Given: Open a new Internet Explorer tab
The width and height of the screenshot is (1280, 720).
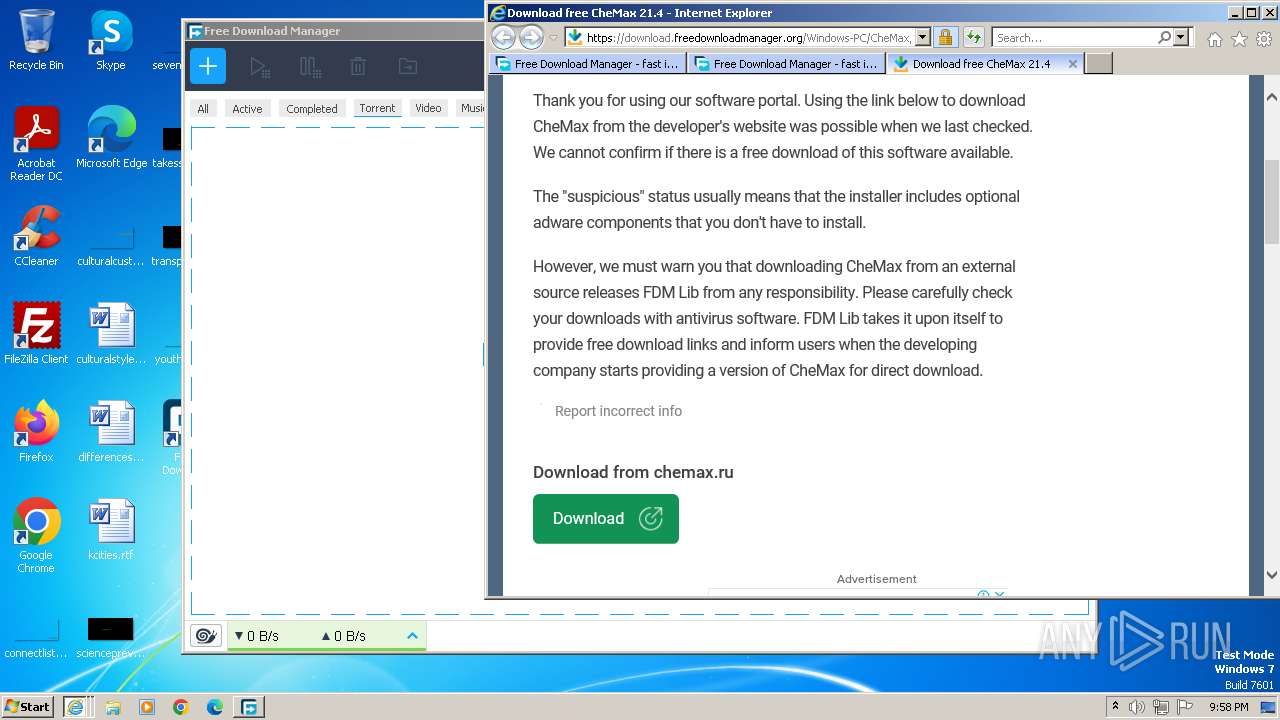Looking at the screenshot, I should tap(1099, 63).
